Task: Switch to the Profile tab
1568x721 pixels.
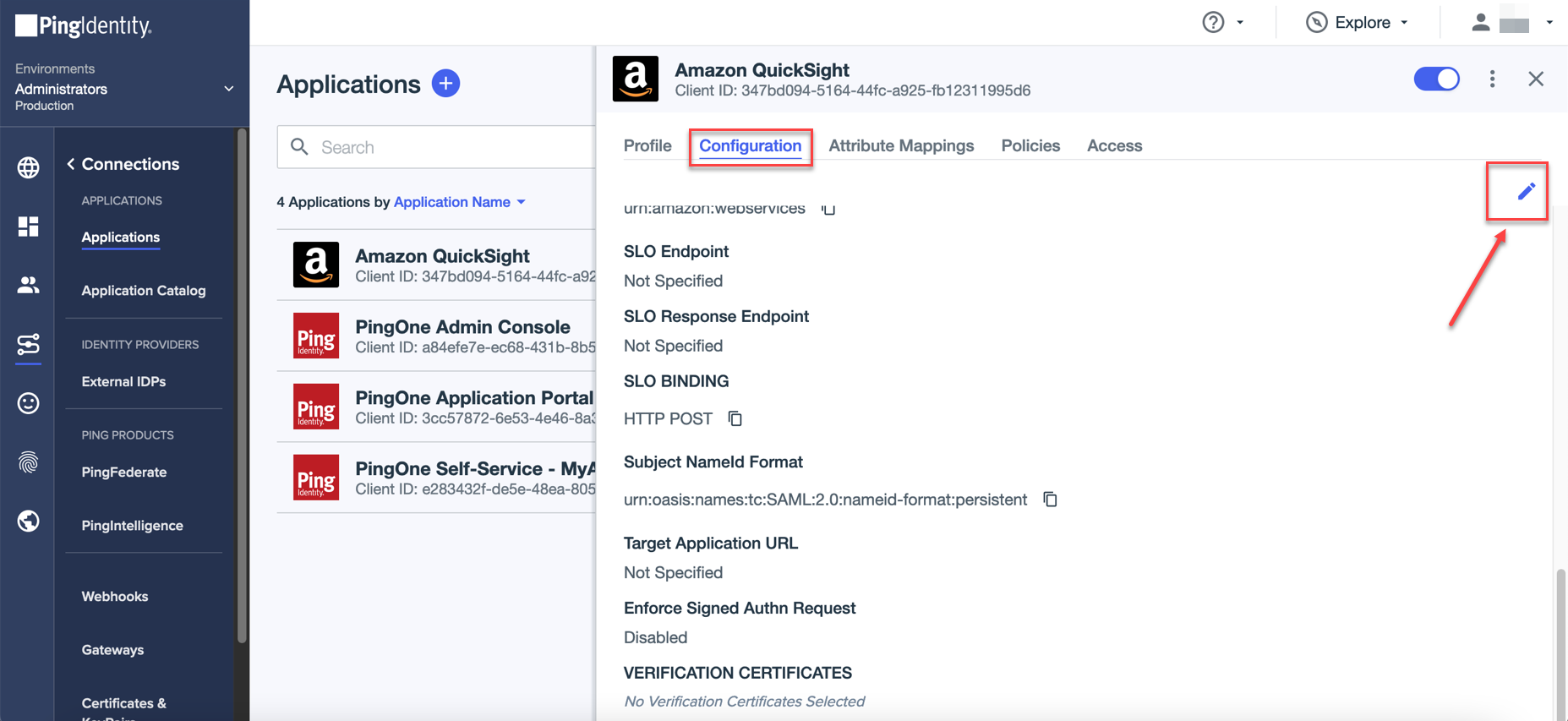Action: click(647, 145)
